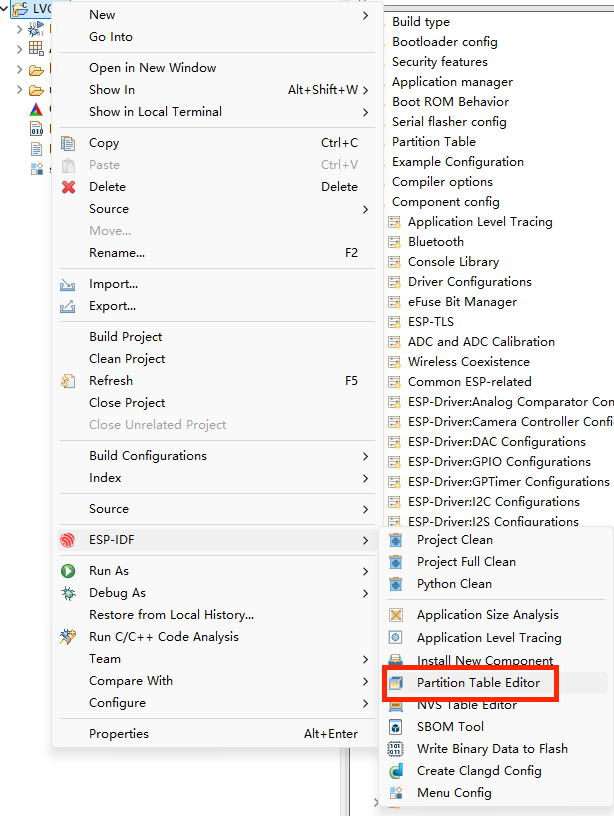Click the Python Clean icon
The height and width of the screenshot is (816, 614).
point(396,584)
